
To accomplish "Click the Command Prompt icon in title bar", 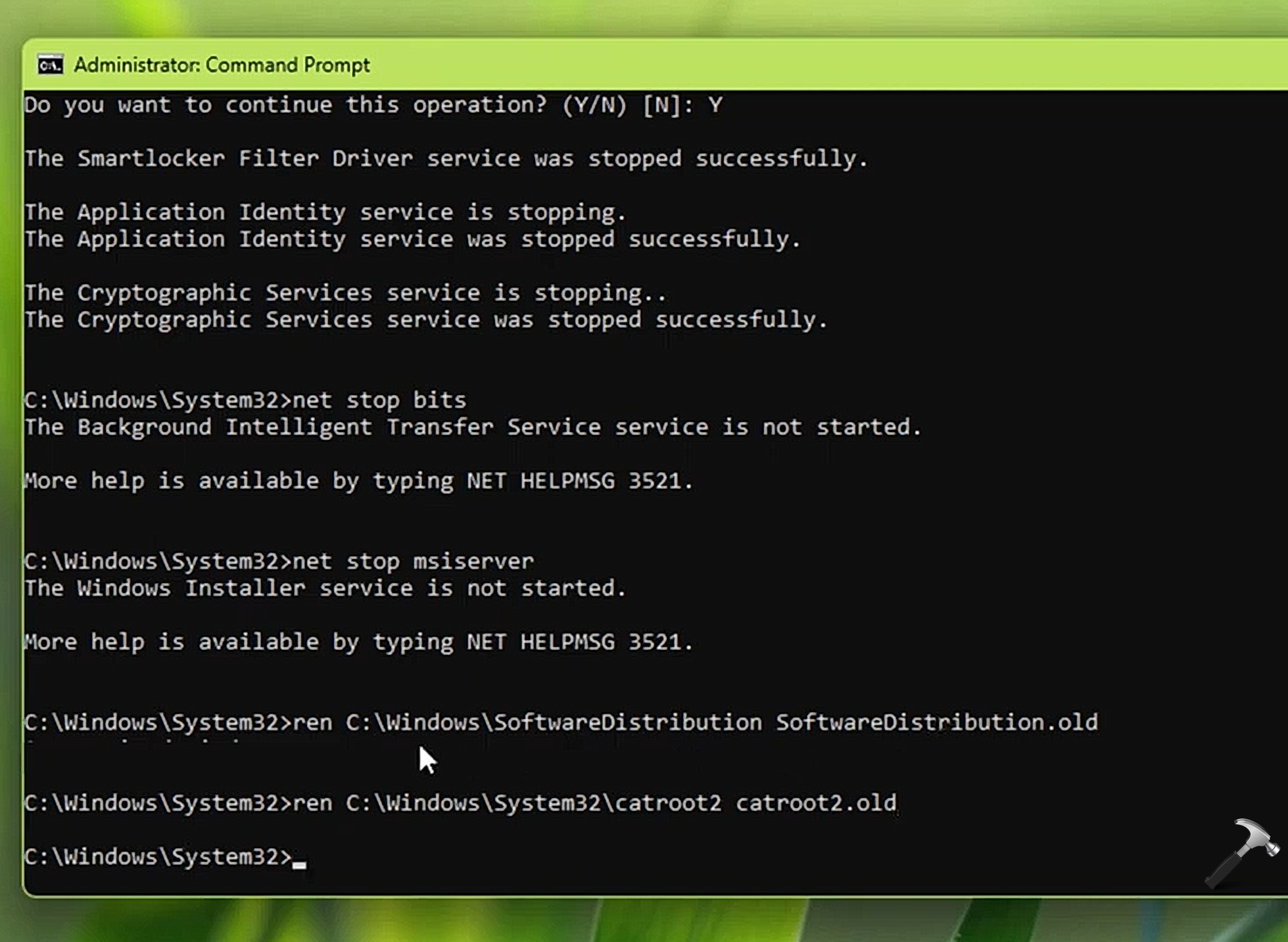I will click(50, 64).
